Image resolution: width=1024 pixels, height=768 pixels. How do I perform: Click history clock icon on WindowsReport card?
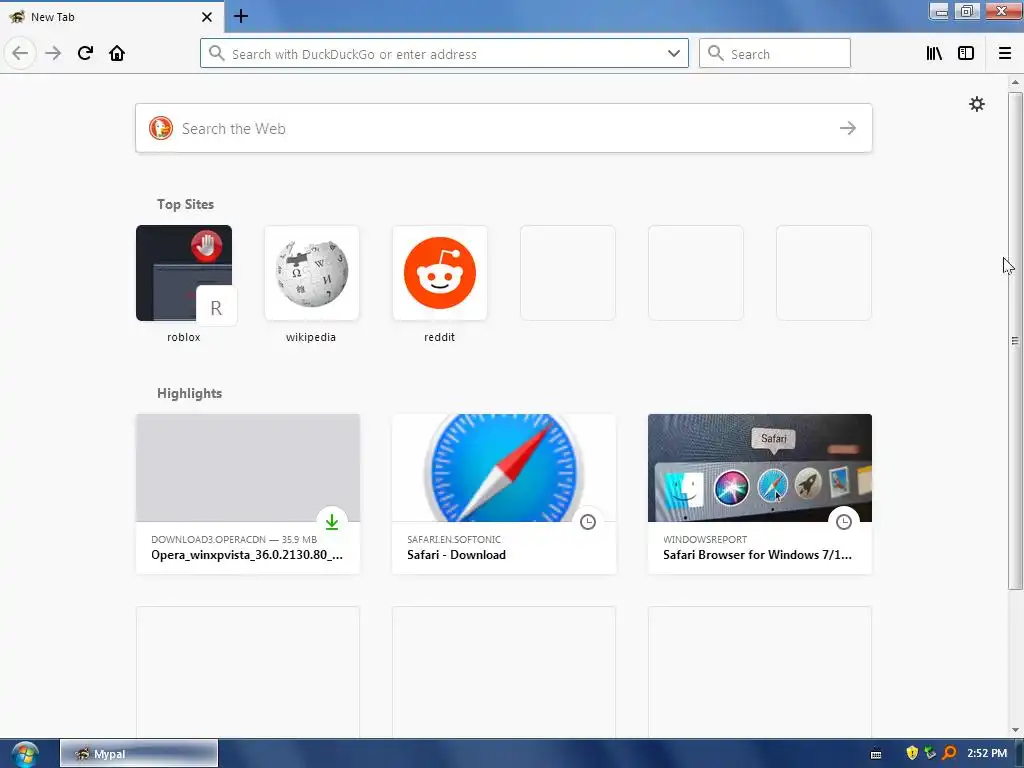click(x=844, y=522)
